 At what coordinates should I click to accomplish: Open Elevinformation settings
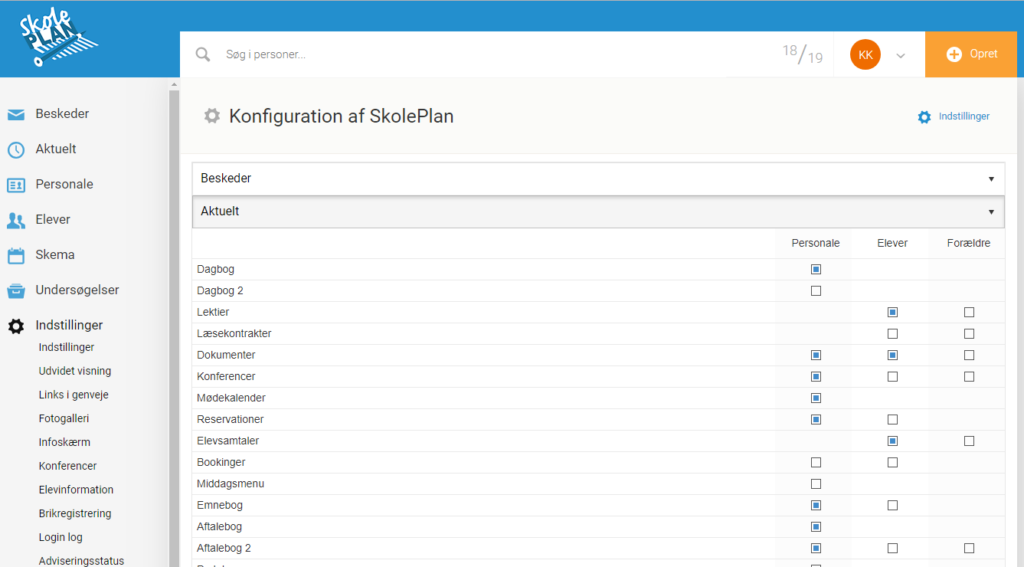(x=76, y=490)
